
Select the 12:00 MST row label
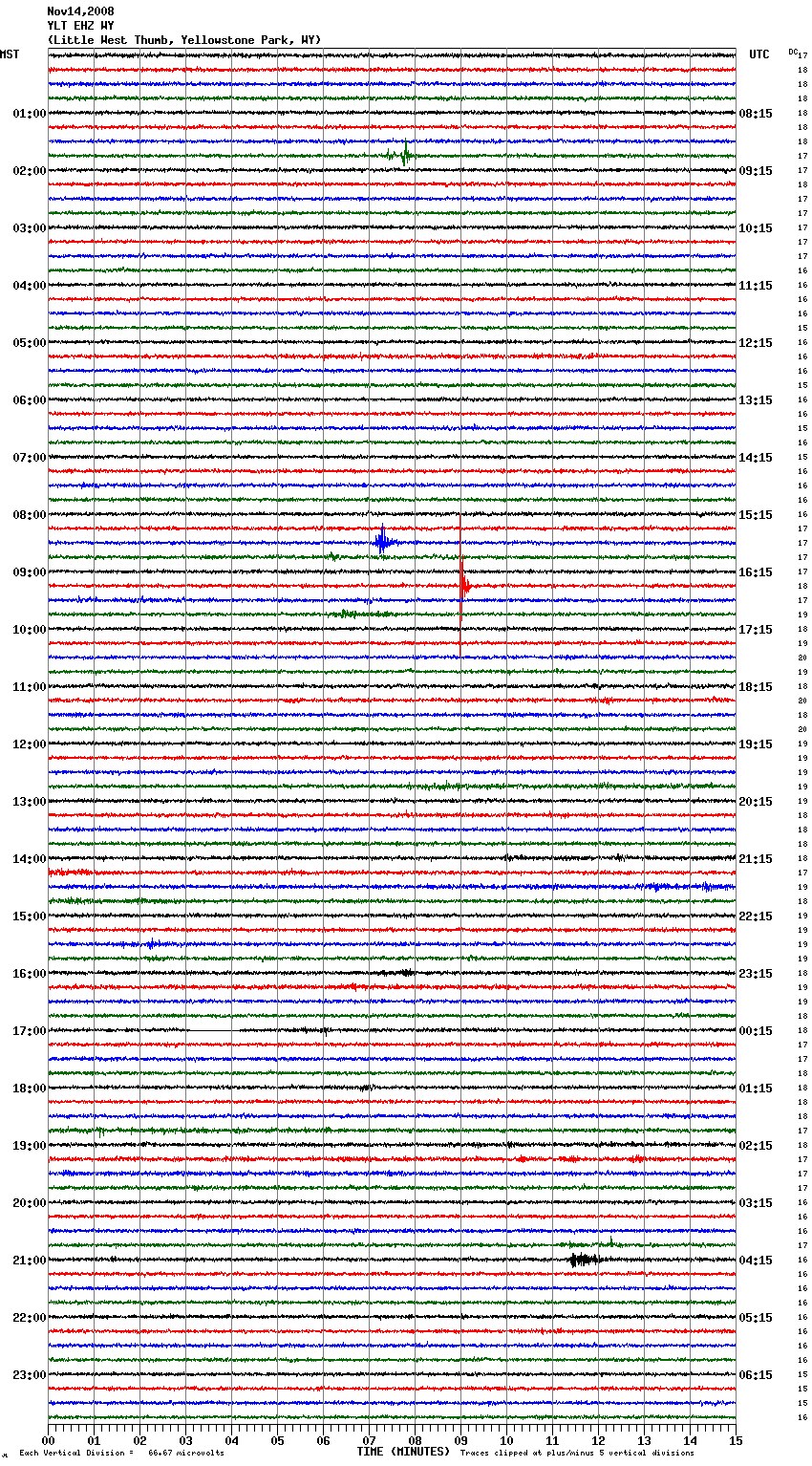point(30,744)
